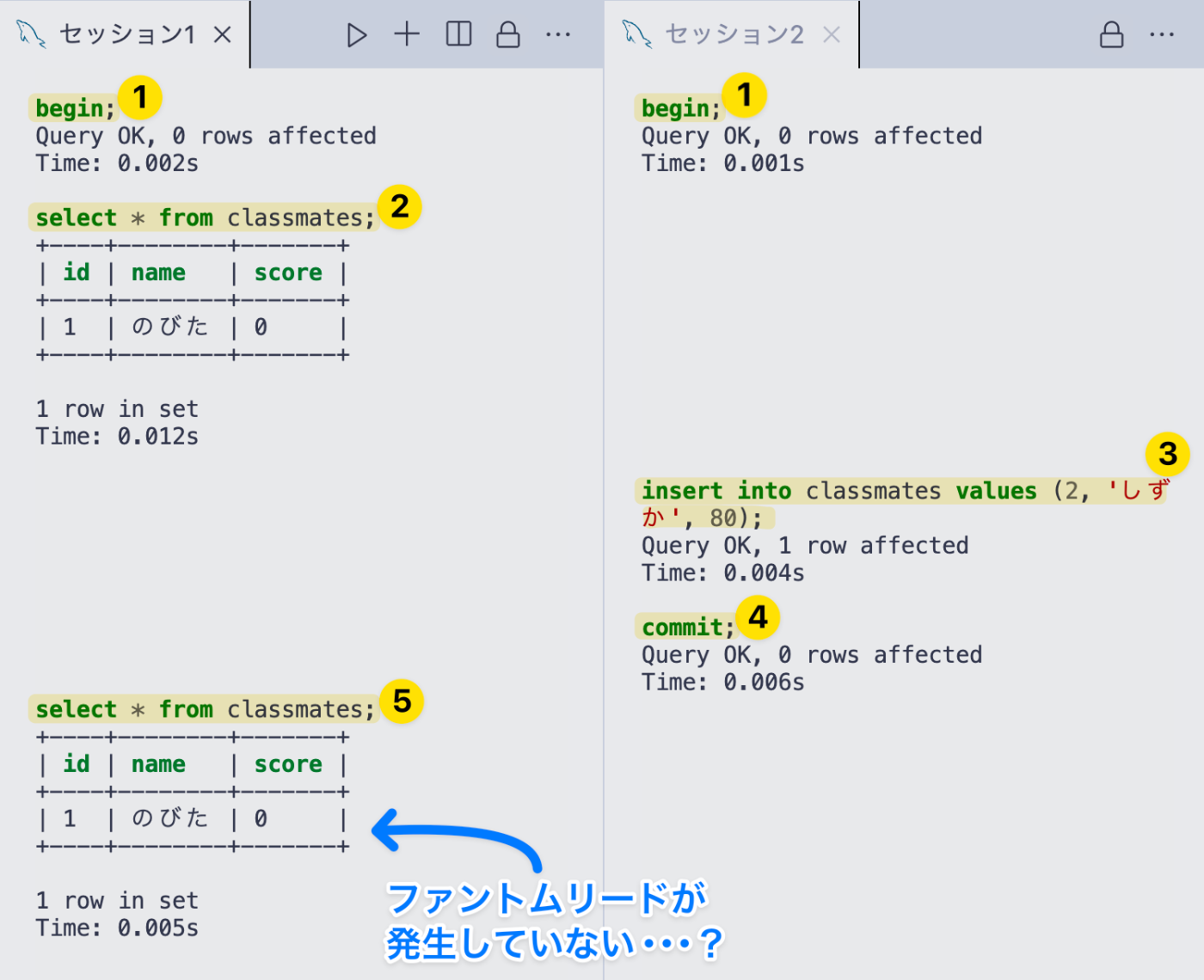Click the begin; statement in セッション2
1204x980 pixels.
681,108
